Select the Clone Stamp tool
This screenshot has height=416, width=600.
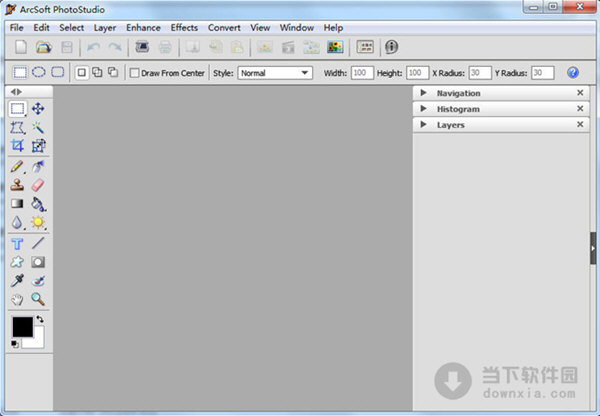pos(17,185)
